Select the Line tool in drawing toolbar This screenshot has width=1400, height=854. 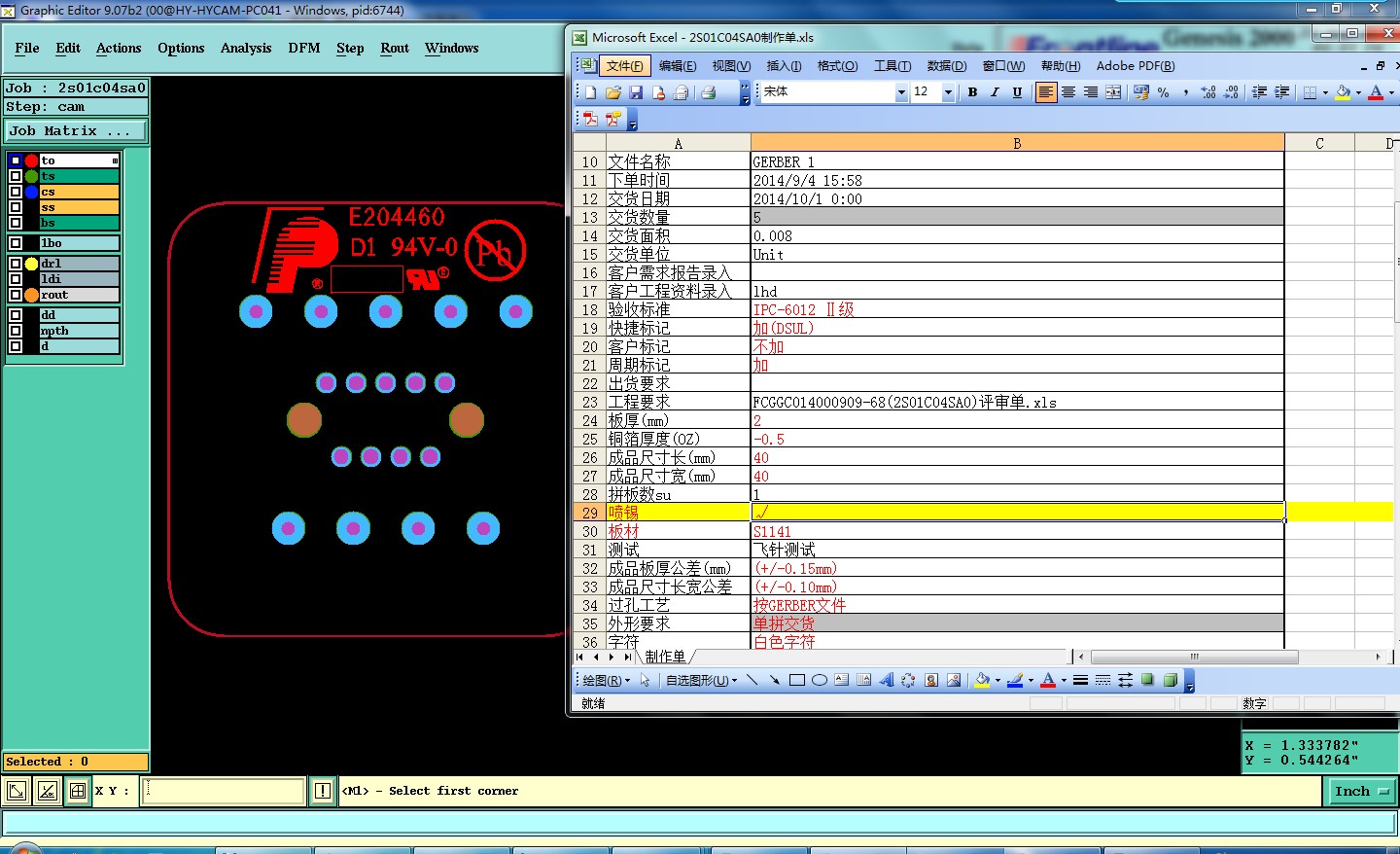tap(752, 681)
